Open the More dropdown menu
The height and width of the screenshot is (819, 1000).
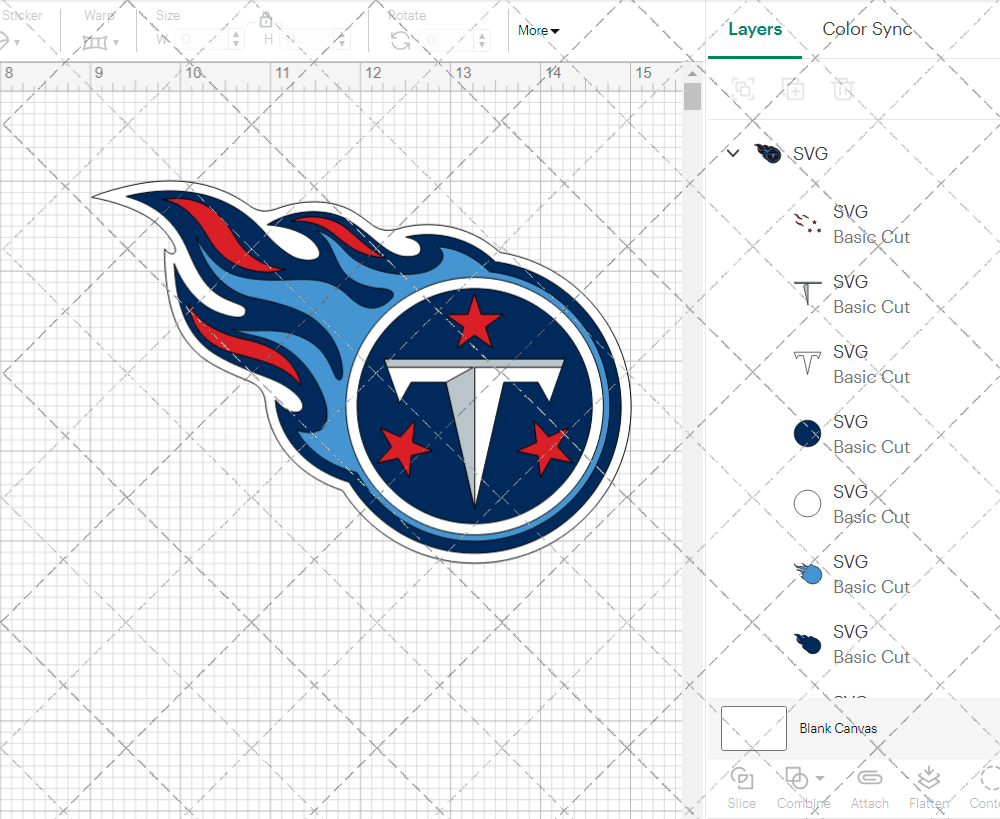[x=538, y=30]
